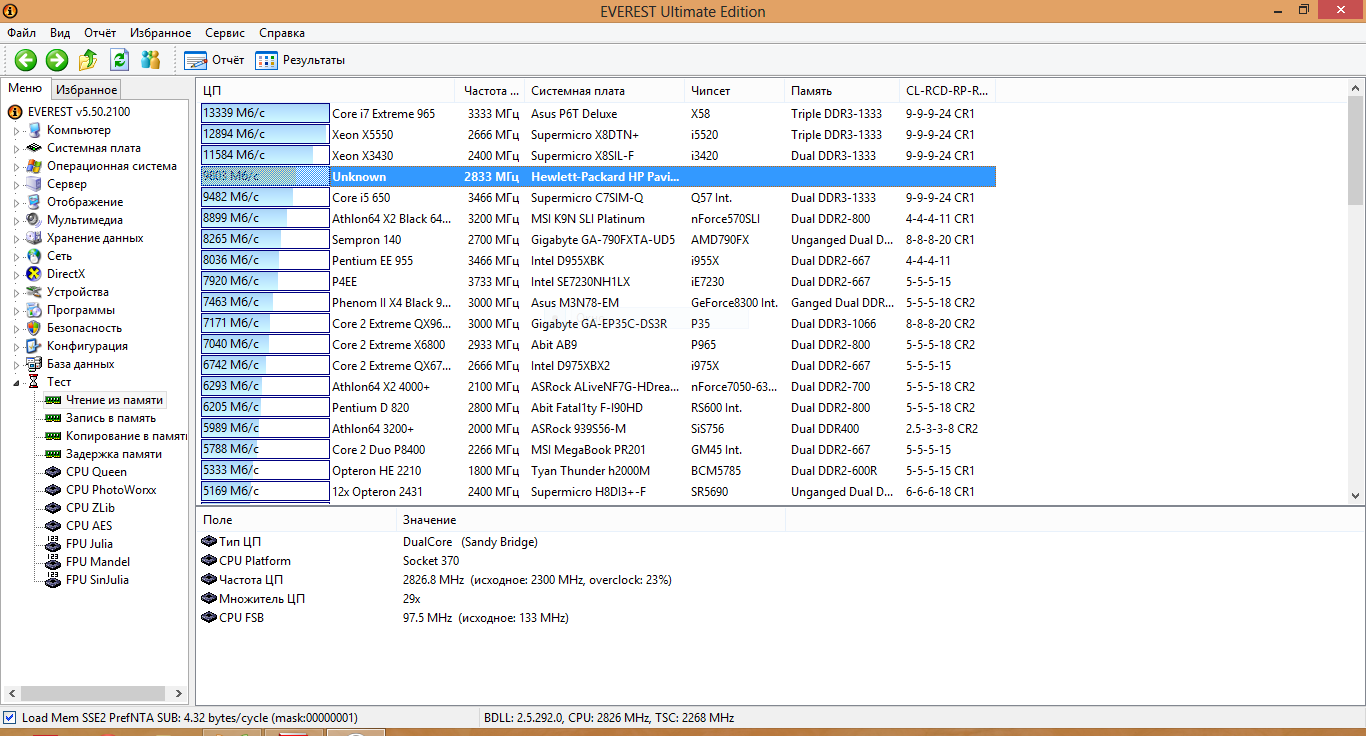
Task: Sort by the Частота column header
Action: pos(489,91)
